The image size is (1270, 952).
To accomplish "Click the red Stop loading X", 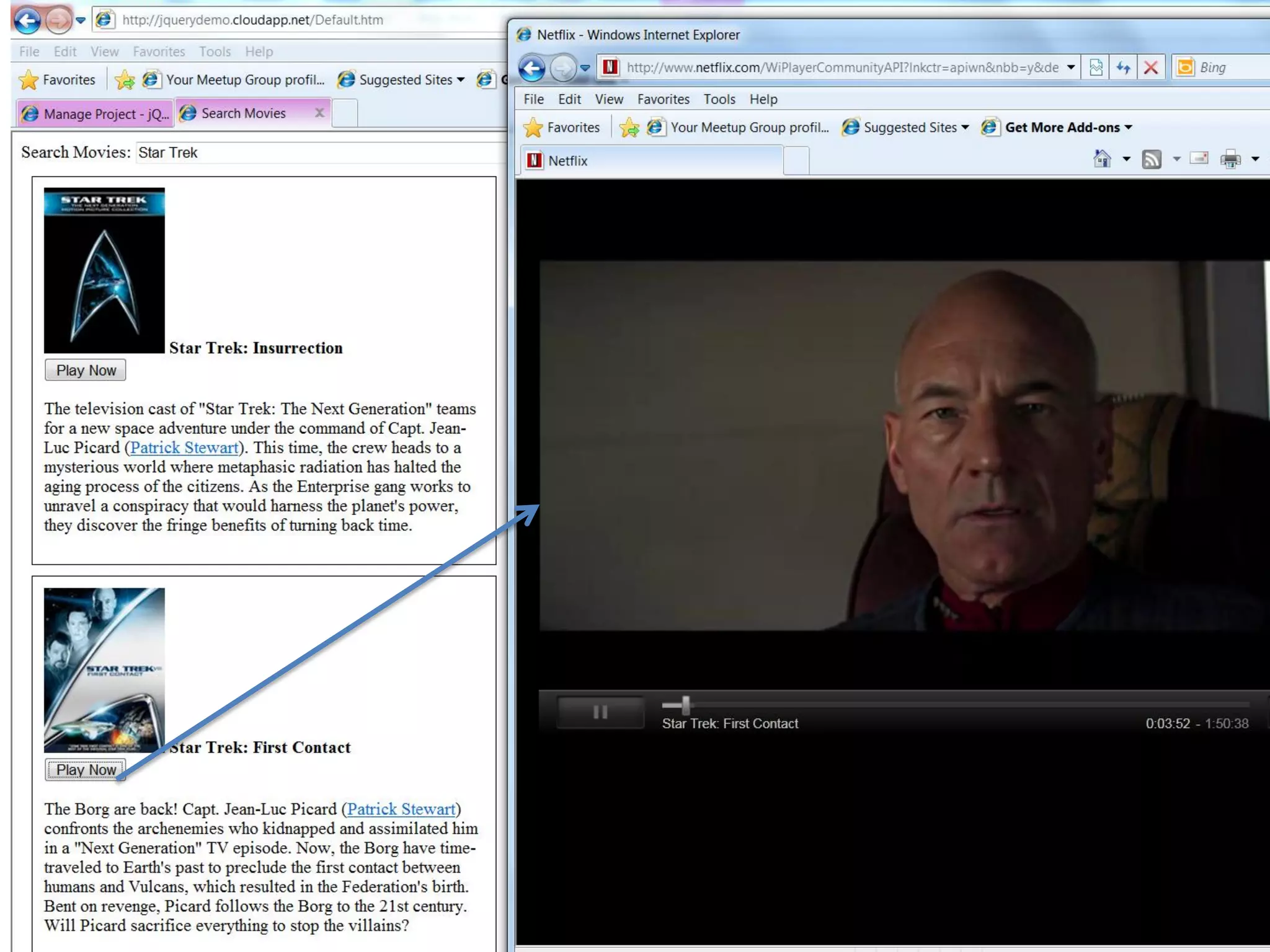I will pyautogui.click(x=1151, y=68).
